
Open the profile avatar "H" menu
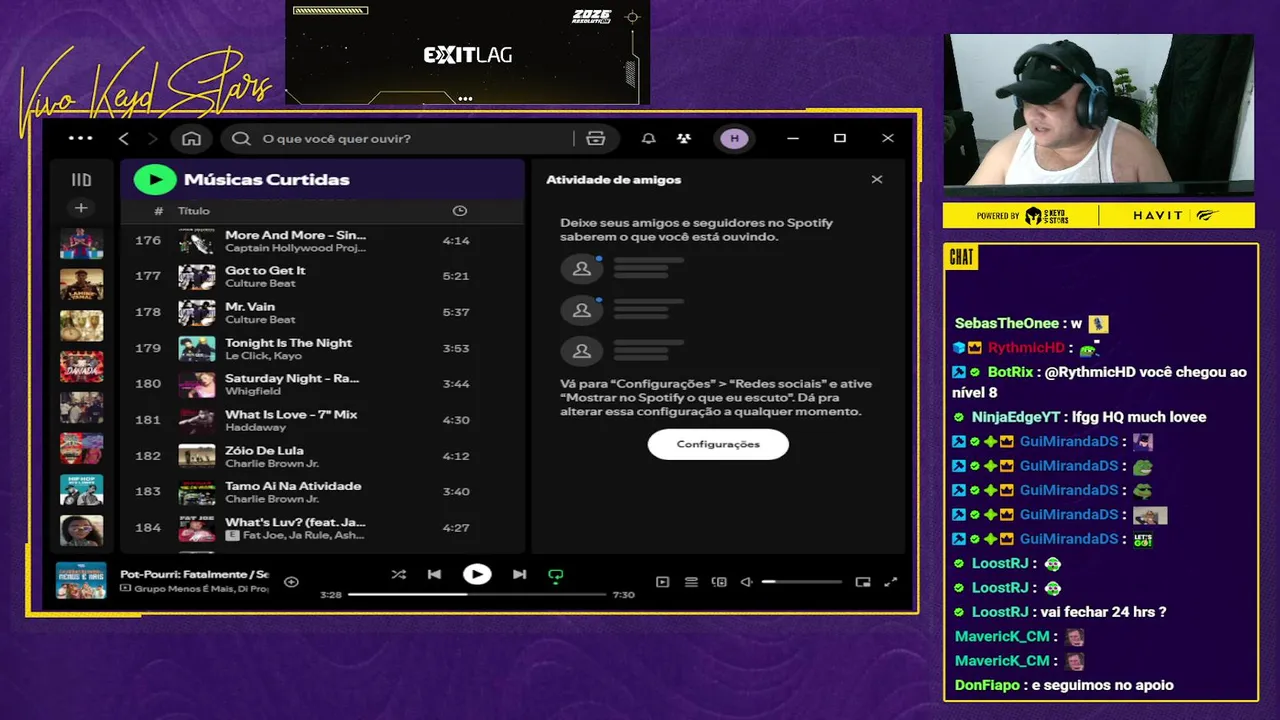coord(735,138)
